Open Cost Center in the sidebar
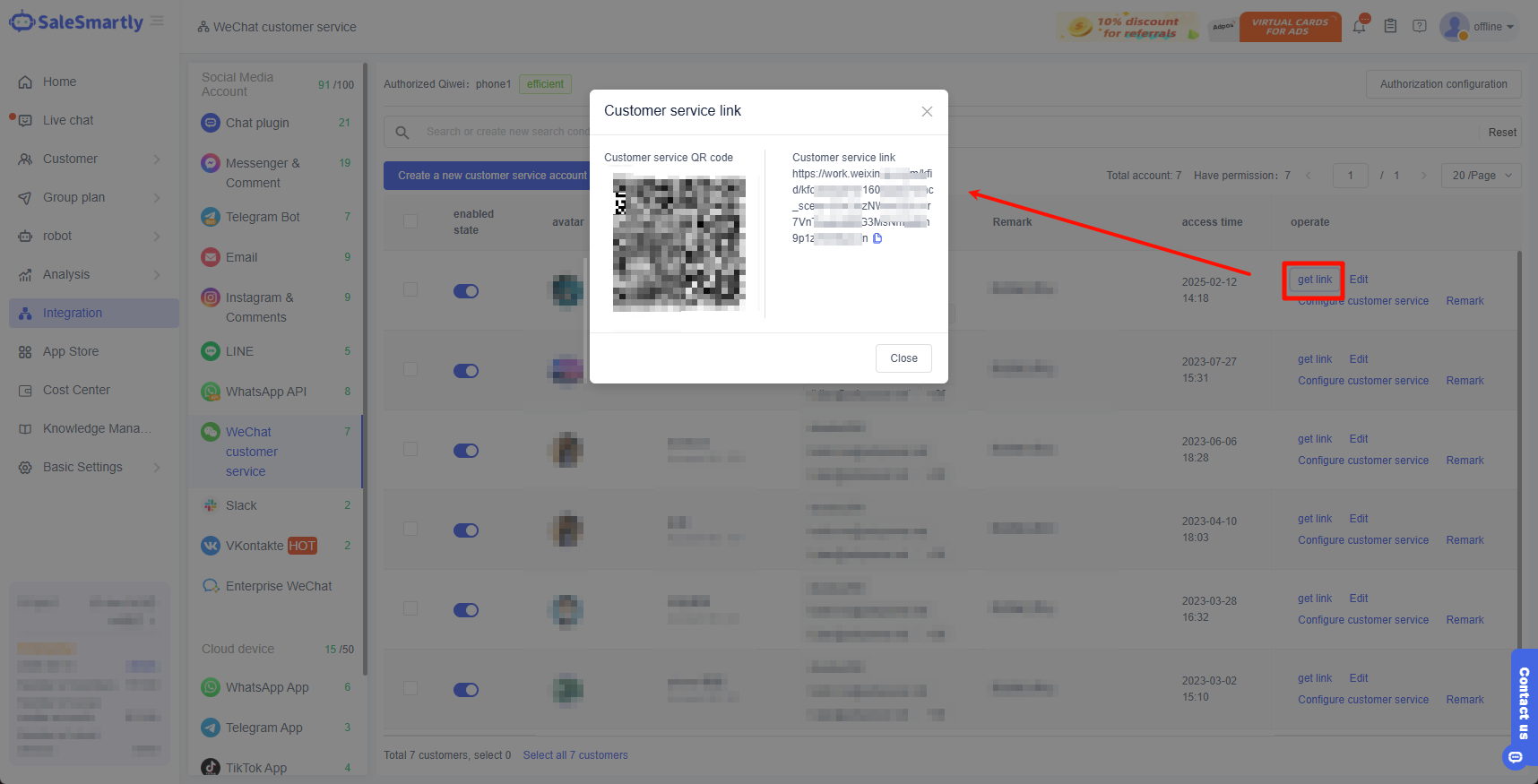The width and height of the screenshot is (1538, 784). (94, 390)
